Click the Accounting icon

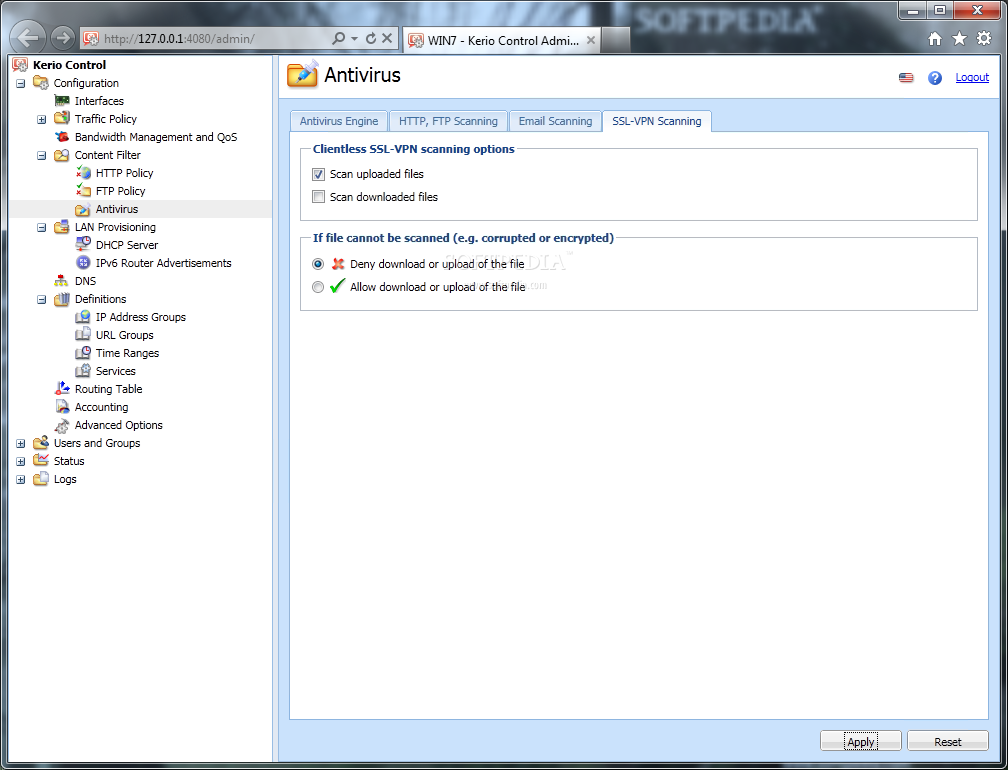point(62,407)
